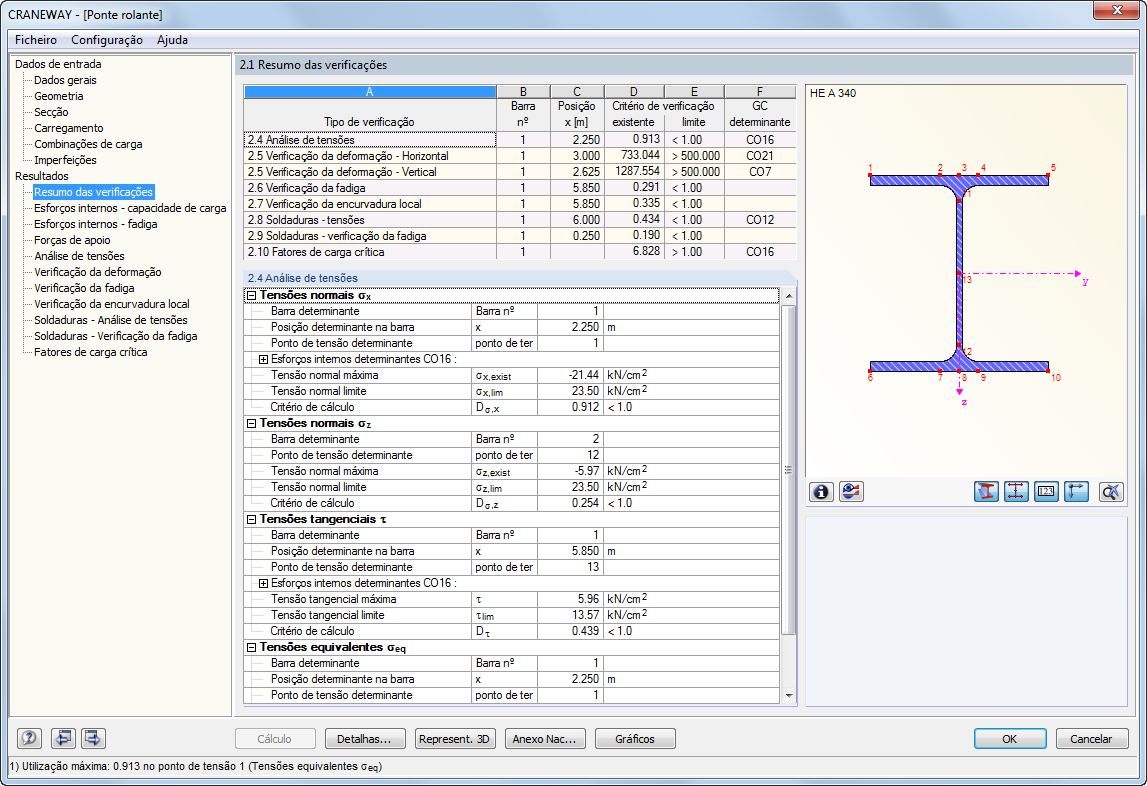Toggle the cross-section outline display button
The width and height of the screenshot is (1147, 786).
pos(986,492)
